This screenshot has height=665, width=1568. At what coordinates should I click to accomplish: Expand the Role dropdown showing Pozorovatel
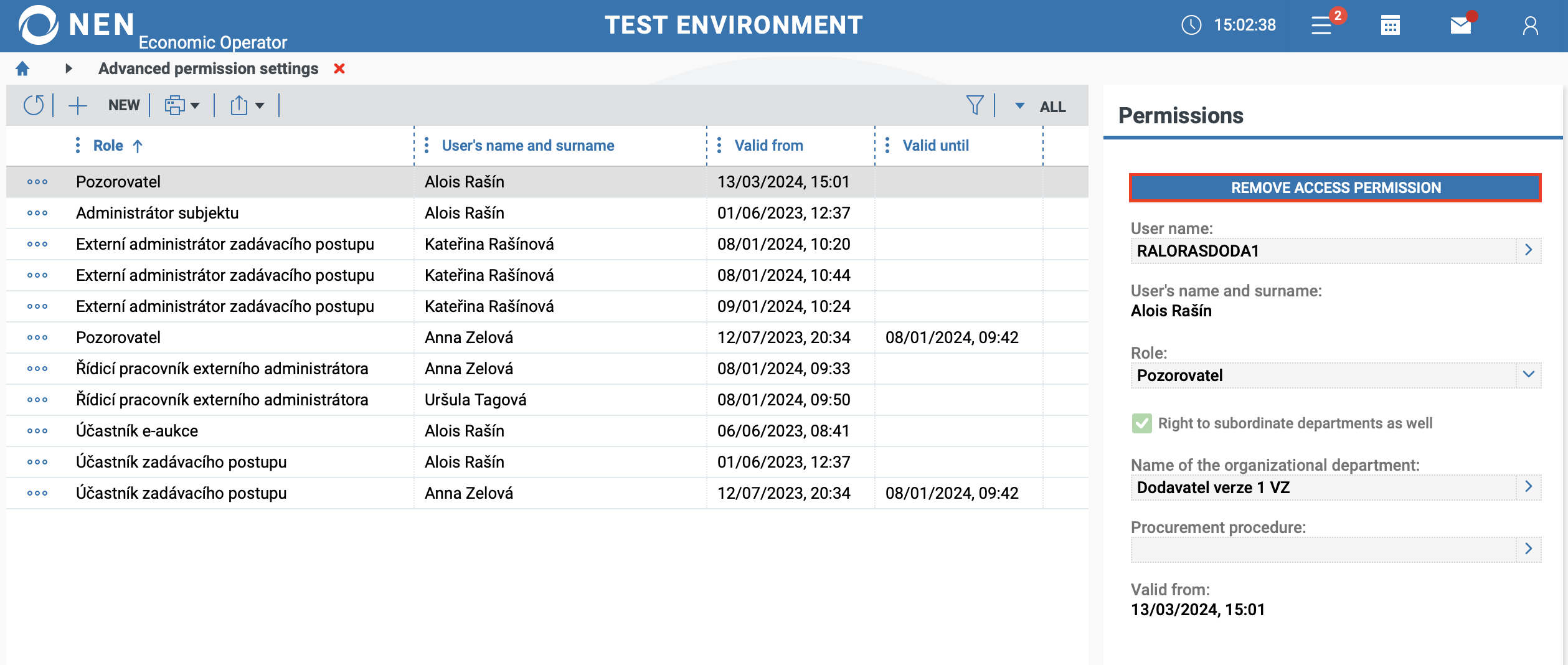coord(1528,375)
